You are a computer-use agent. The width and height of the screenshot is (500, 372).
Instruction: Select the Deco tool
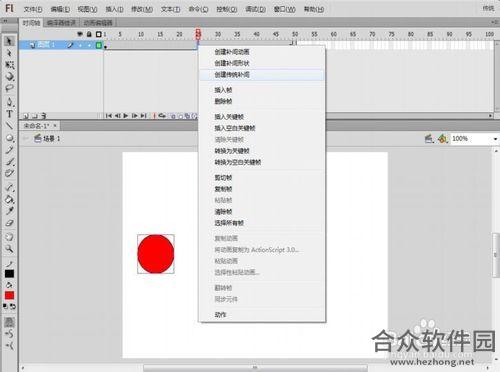coord(9,173)
